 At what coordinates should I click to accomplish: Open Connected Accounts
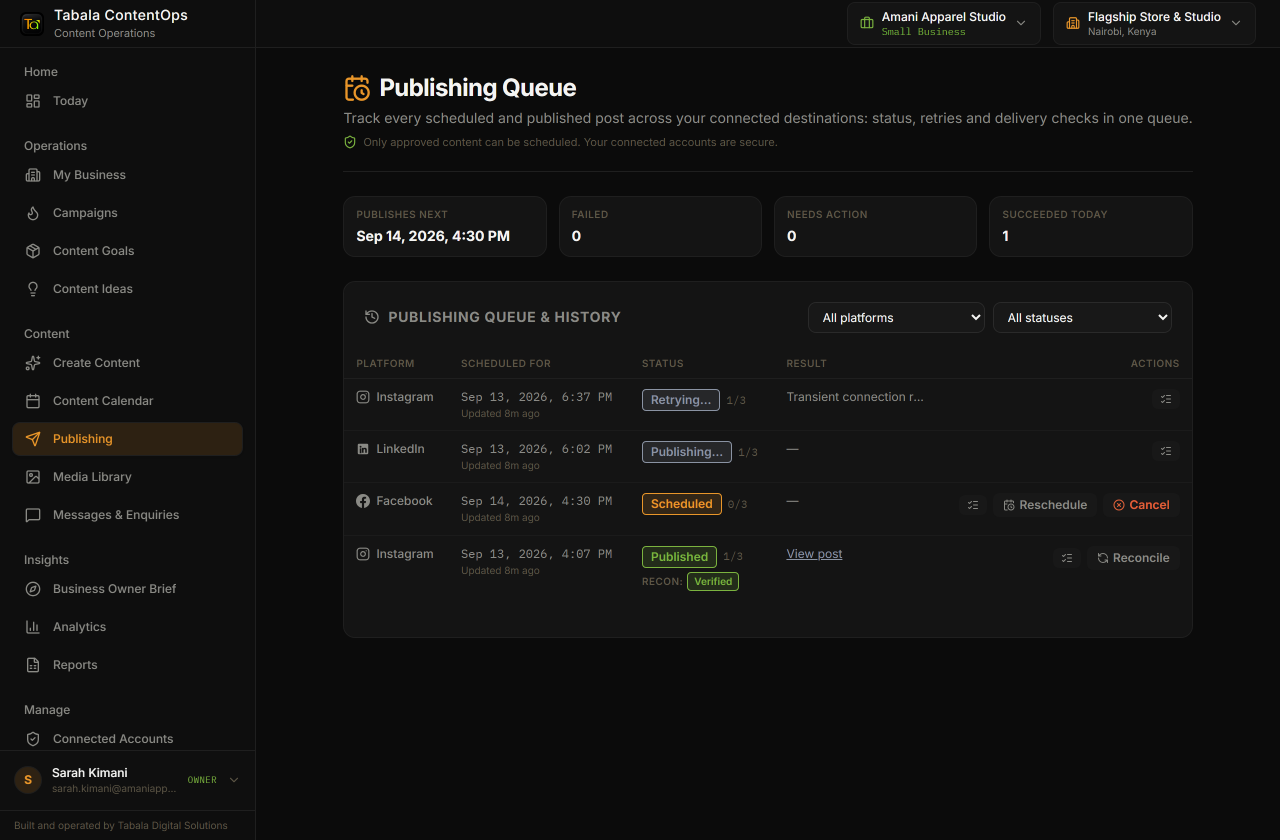127,739
